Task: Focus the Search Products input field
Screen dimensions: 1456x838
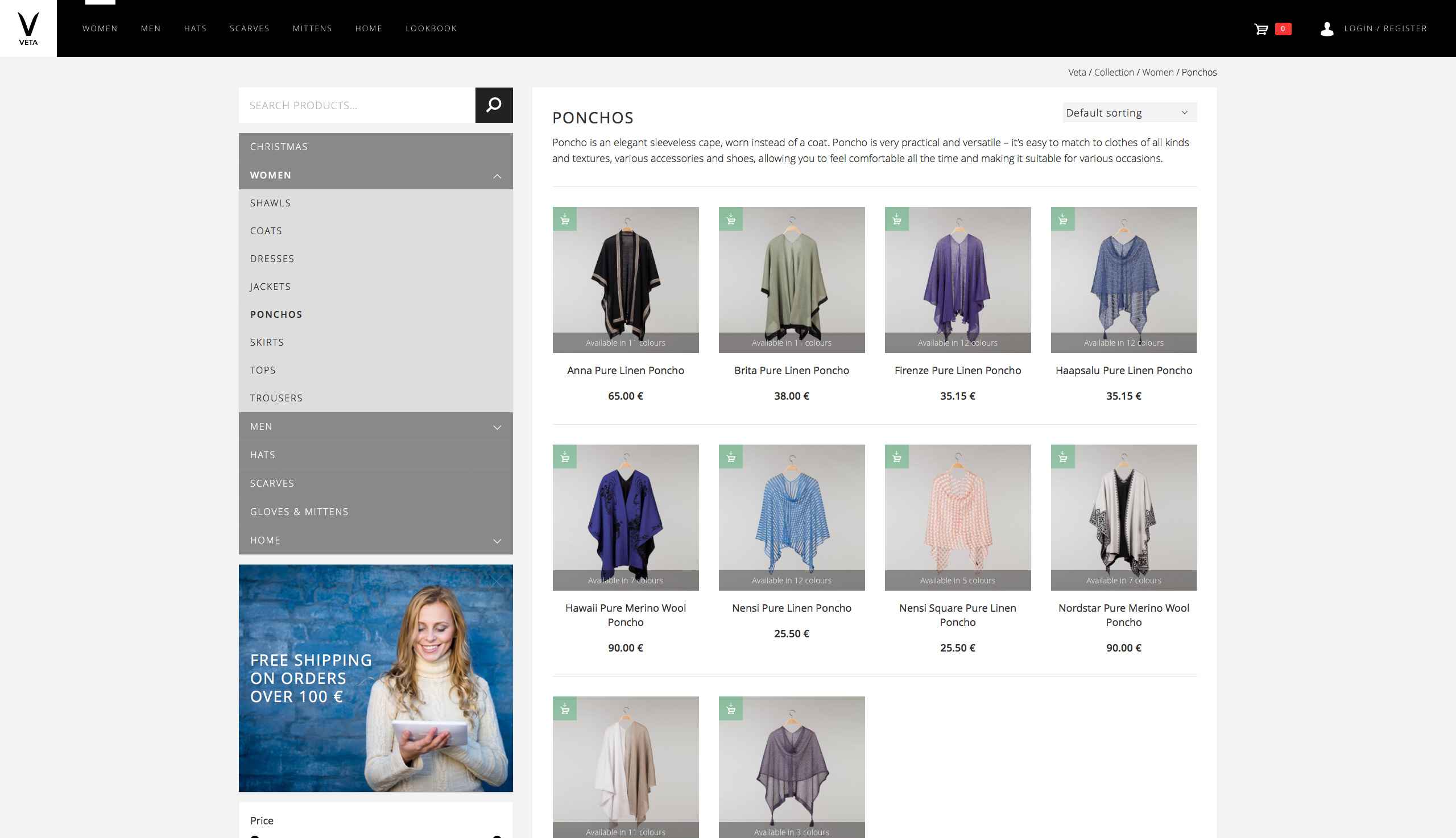Action: pos(357,105)
